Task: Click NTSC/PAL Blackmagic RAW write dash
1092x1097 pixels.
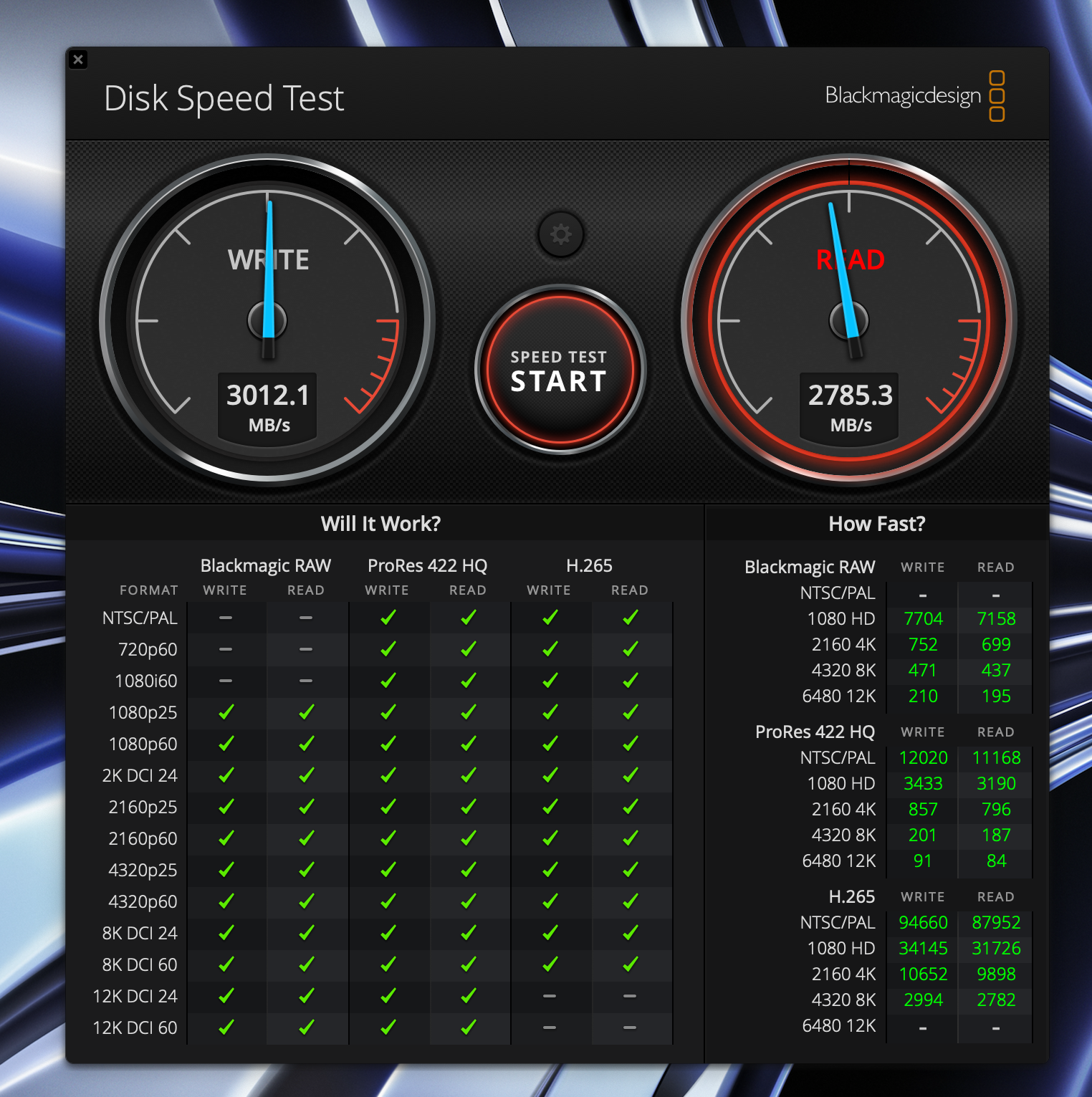Action: click(226, 618)
